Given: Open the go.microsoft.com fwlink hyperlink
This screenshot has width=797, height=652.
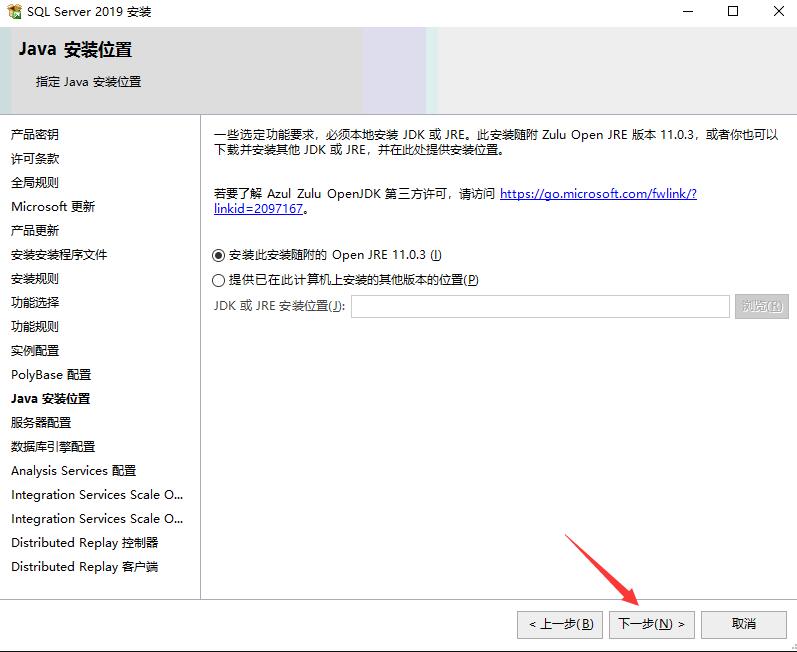Looking at the screenshot, I should pyautogui.click(x=598, y=194).
